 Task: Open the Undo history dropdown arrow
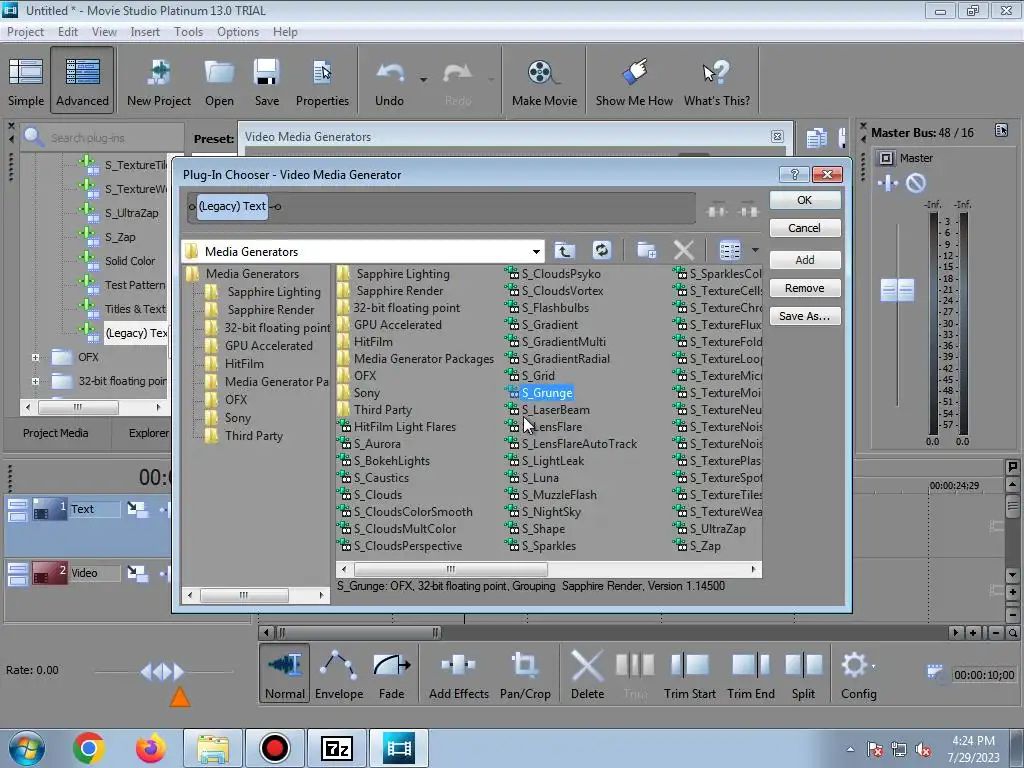423,80
